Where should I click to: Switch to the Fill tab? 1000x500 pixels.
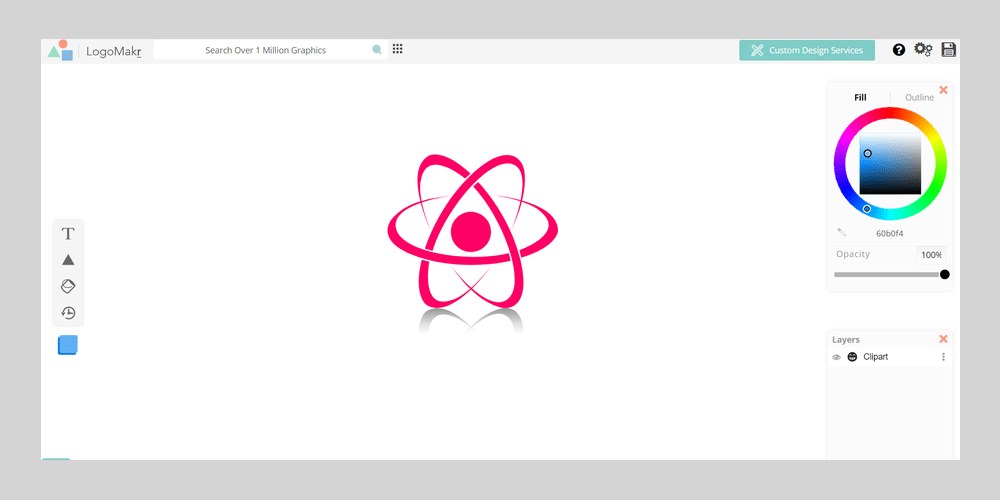[860, 98]
